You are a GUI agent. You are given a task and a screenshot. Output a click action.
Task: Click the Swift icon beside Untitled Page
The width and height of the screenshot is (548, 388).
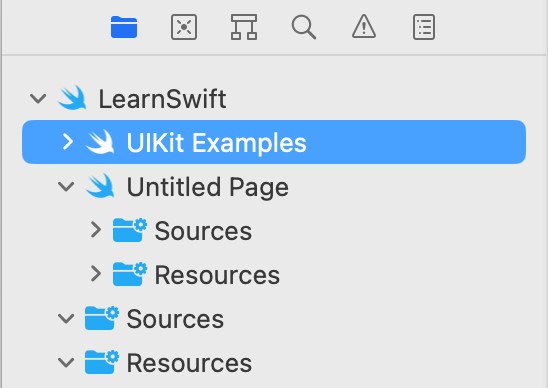[100, 186]
